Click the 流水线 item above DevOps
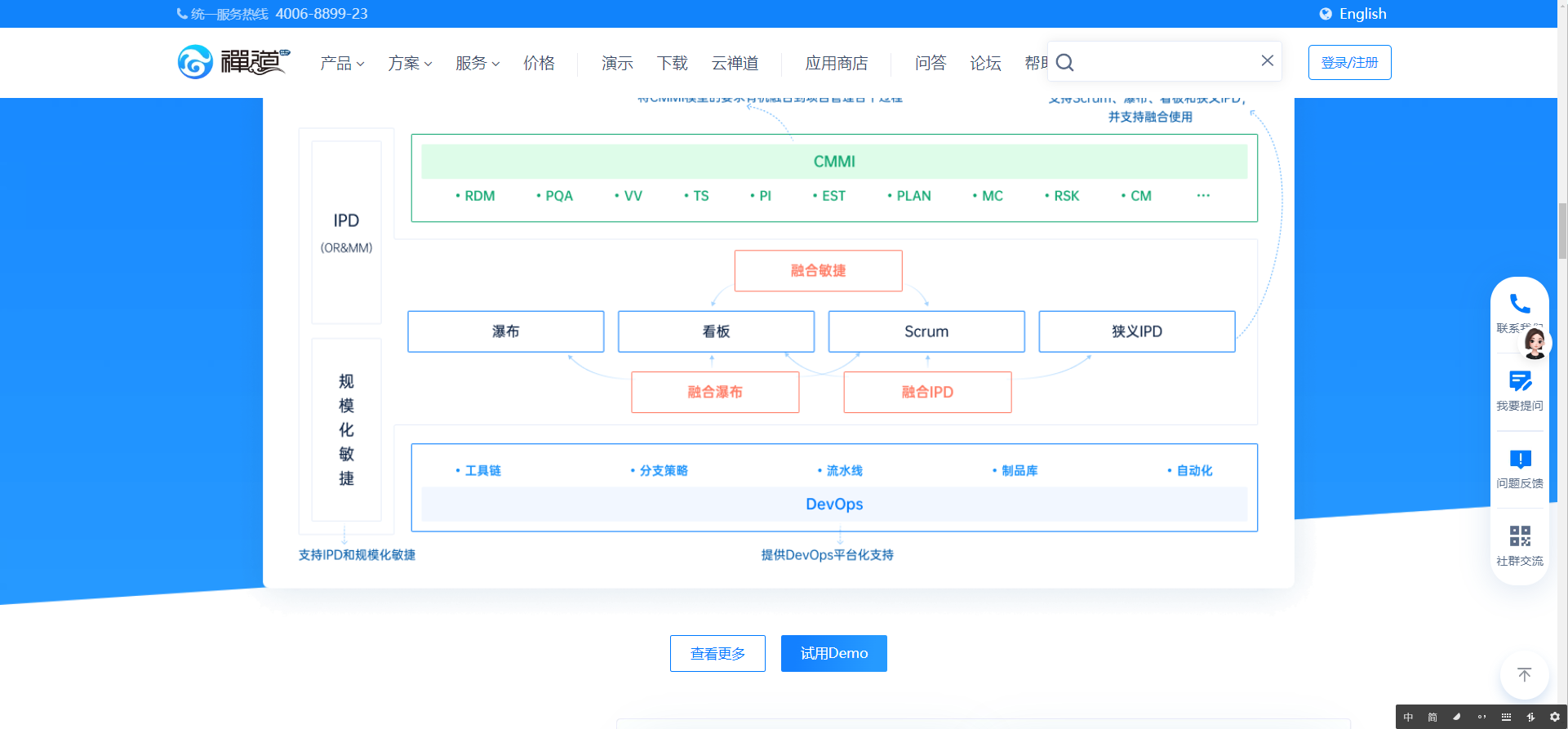Image resolution: width=1568 pixels, height=729 pixels. coord(840,471)
